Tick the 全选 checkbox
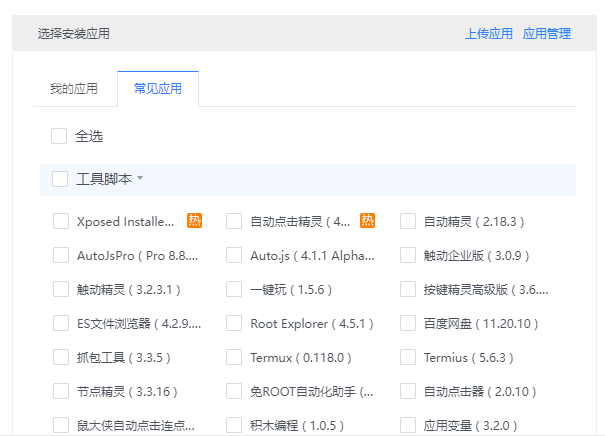 (x=59, y=136)
